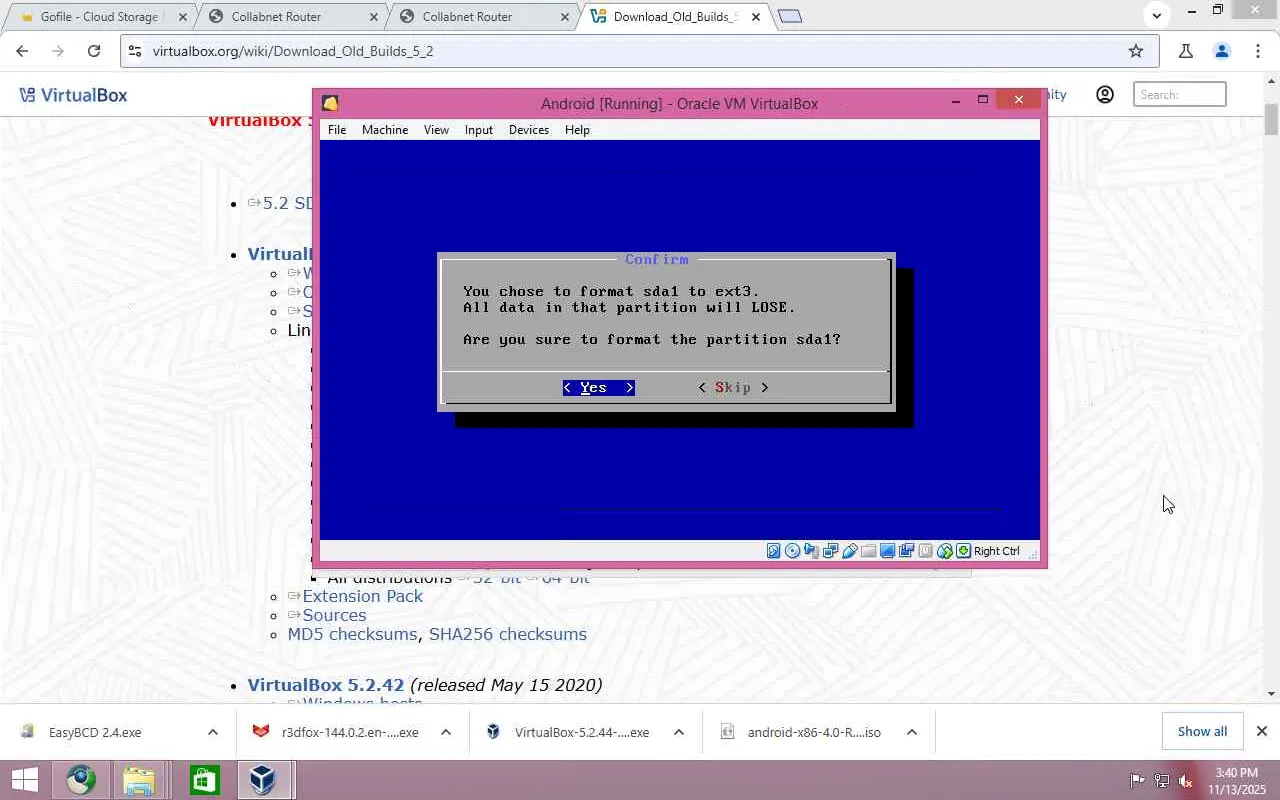1280x800 pixels.
Task: Open the Help menu in VirtualBox
Action: [577, 130]
